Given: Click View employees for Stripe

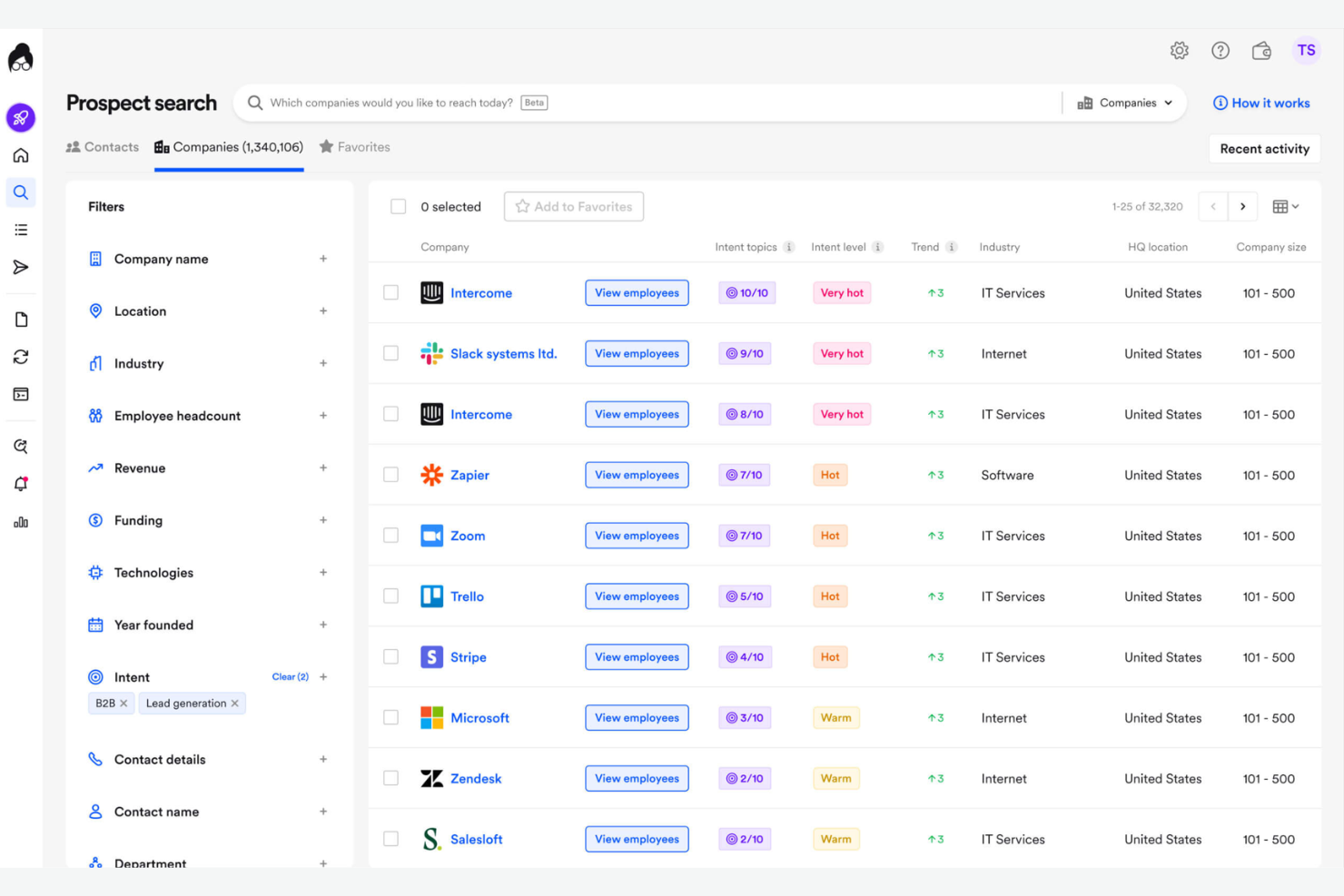Looking at the screenshot, I should 637,656.
